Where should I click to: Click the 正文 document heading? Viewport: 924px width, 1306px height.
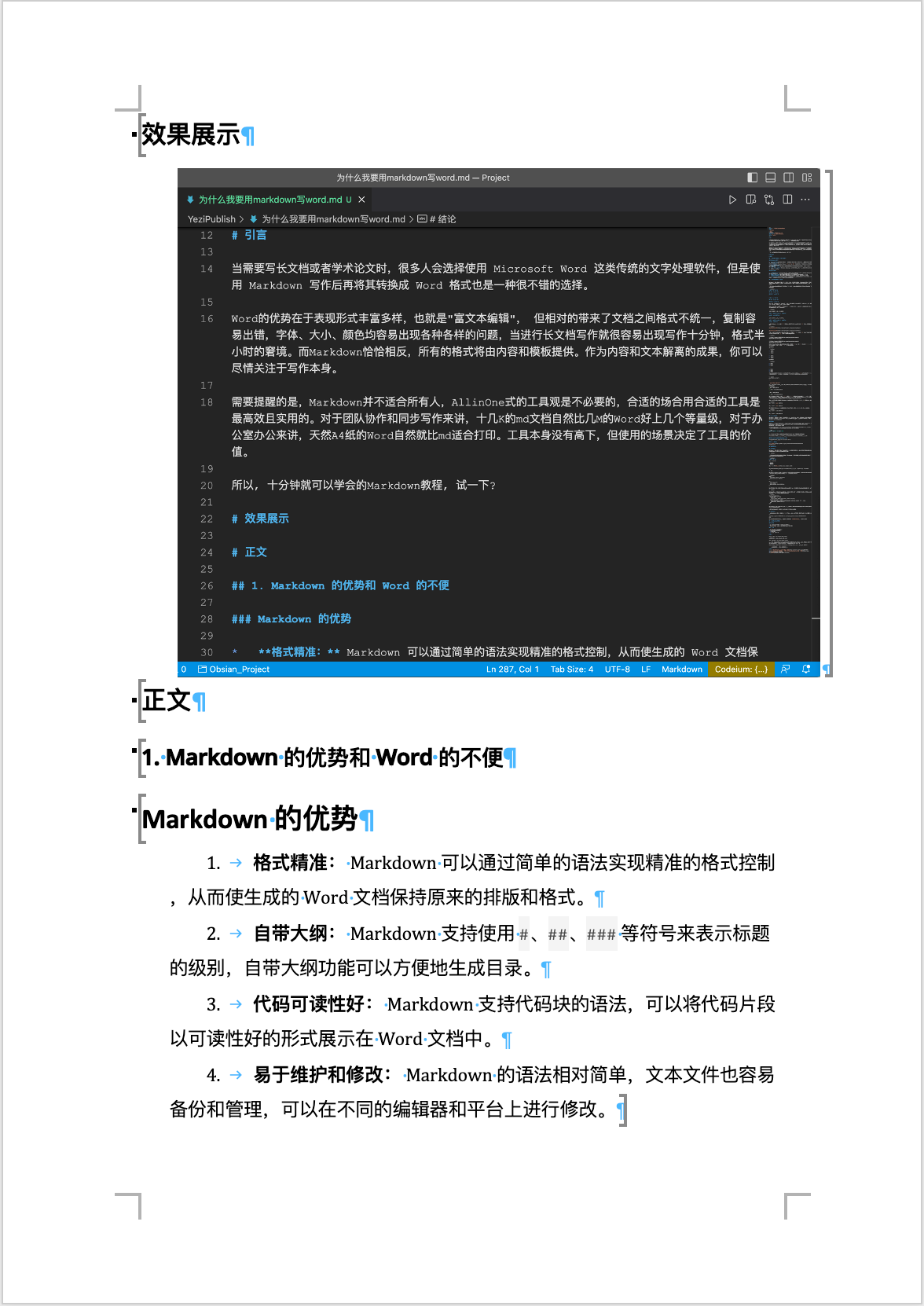pyautogui.click(x=167, y=700)
